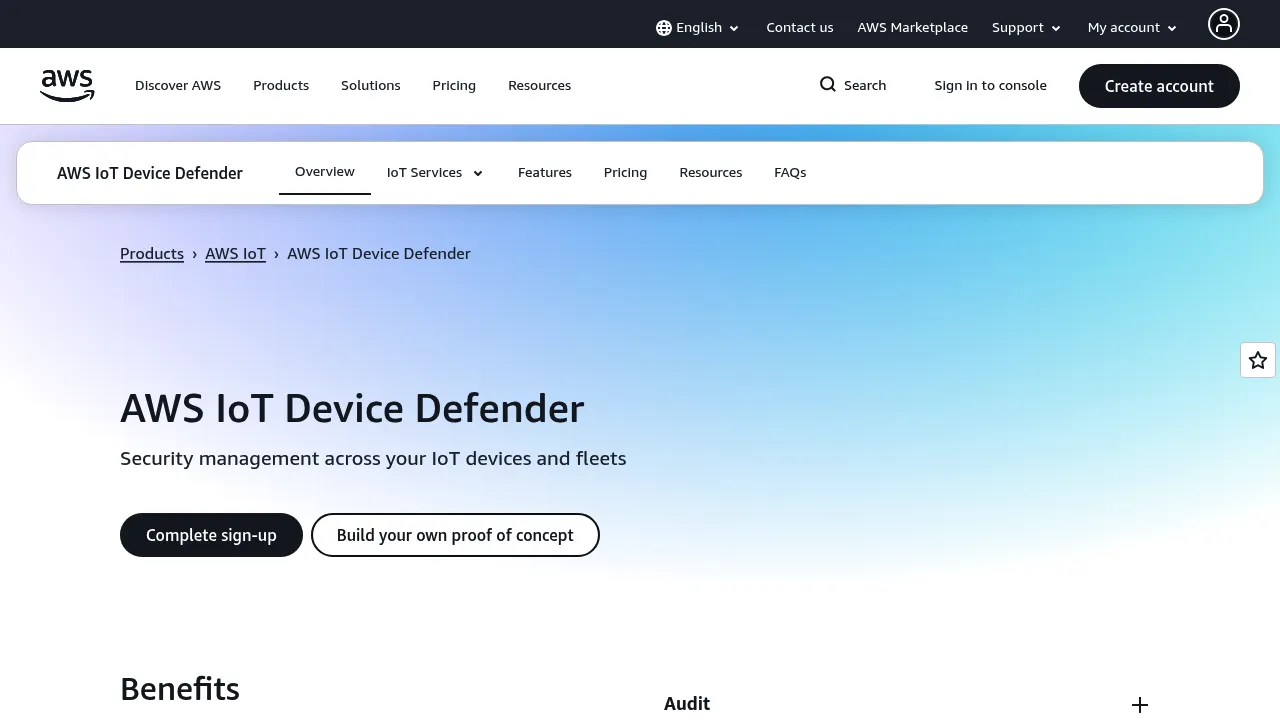Click the magnifying glass search icon

click(x=828, y=85)
